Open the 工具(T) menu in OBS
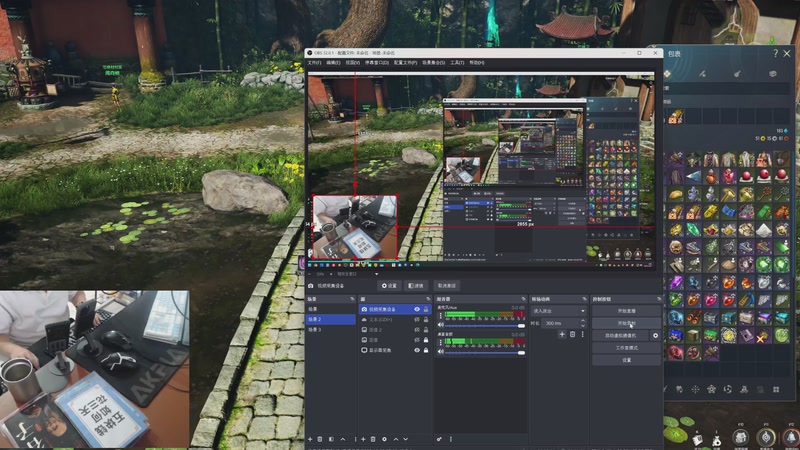This screenshot has height=450, width=800. 457,62
